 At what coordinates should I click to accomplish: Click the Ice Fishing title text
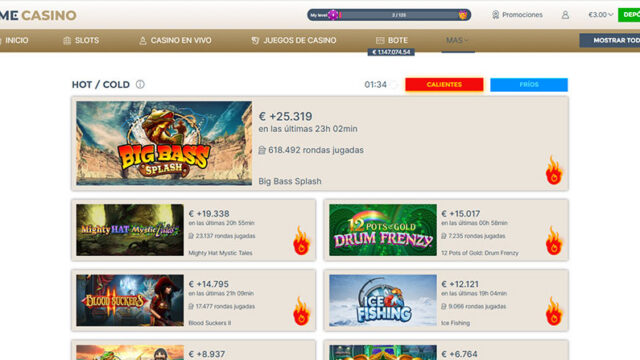point(456,323)
